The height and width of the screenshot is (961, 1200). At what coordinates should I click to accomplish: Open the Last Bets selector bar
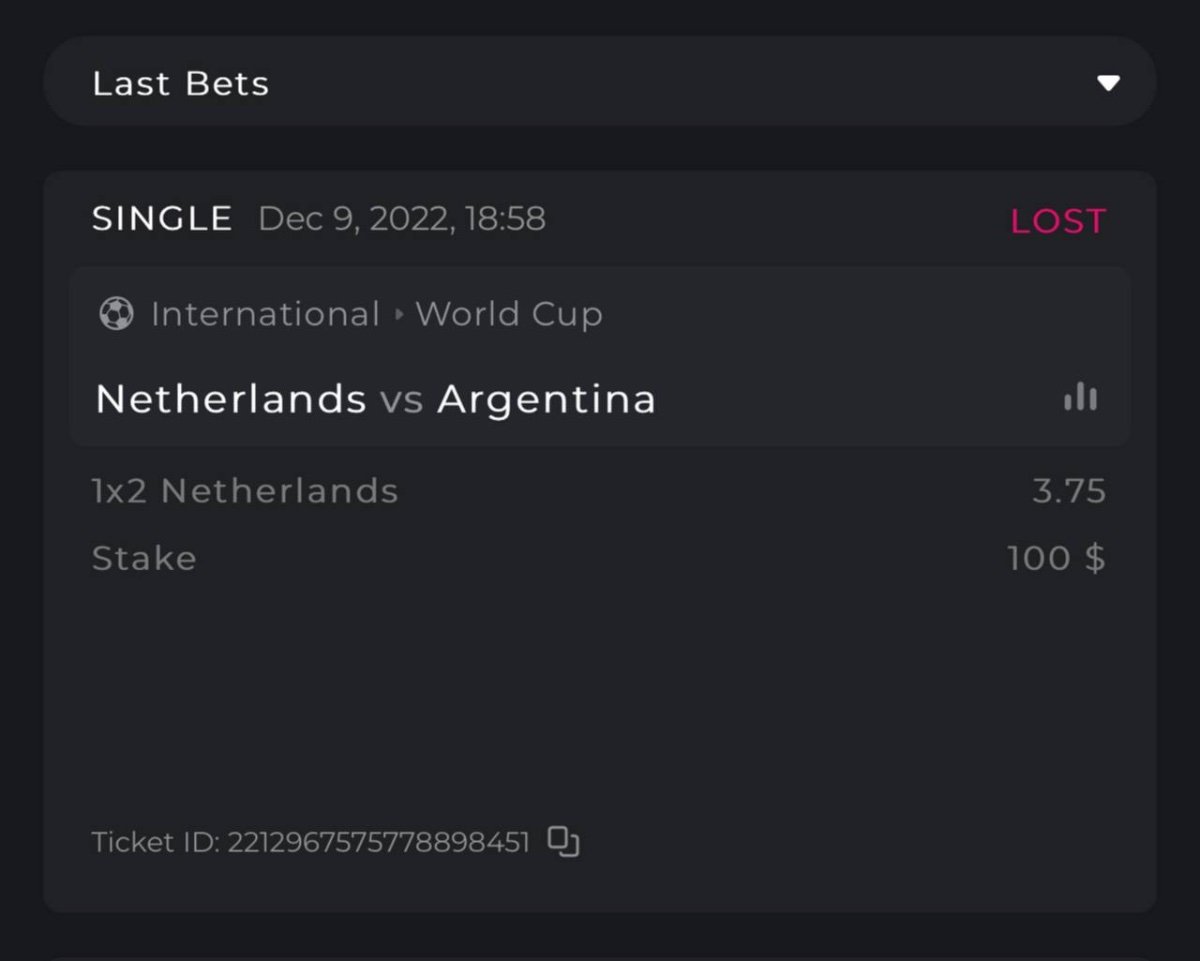click(600, 82)
